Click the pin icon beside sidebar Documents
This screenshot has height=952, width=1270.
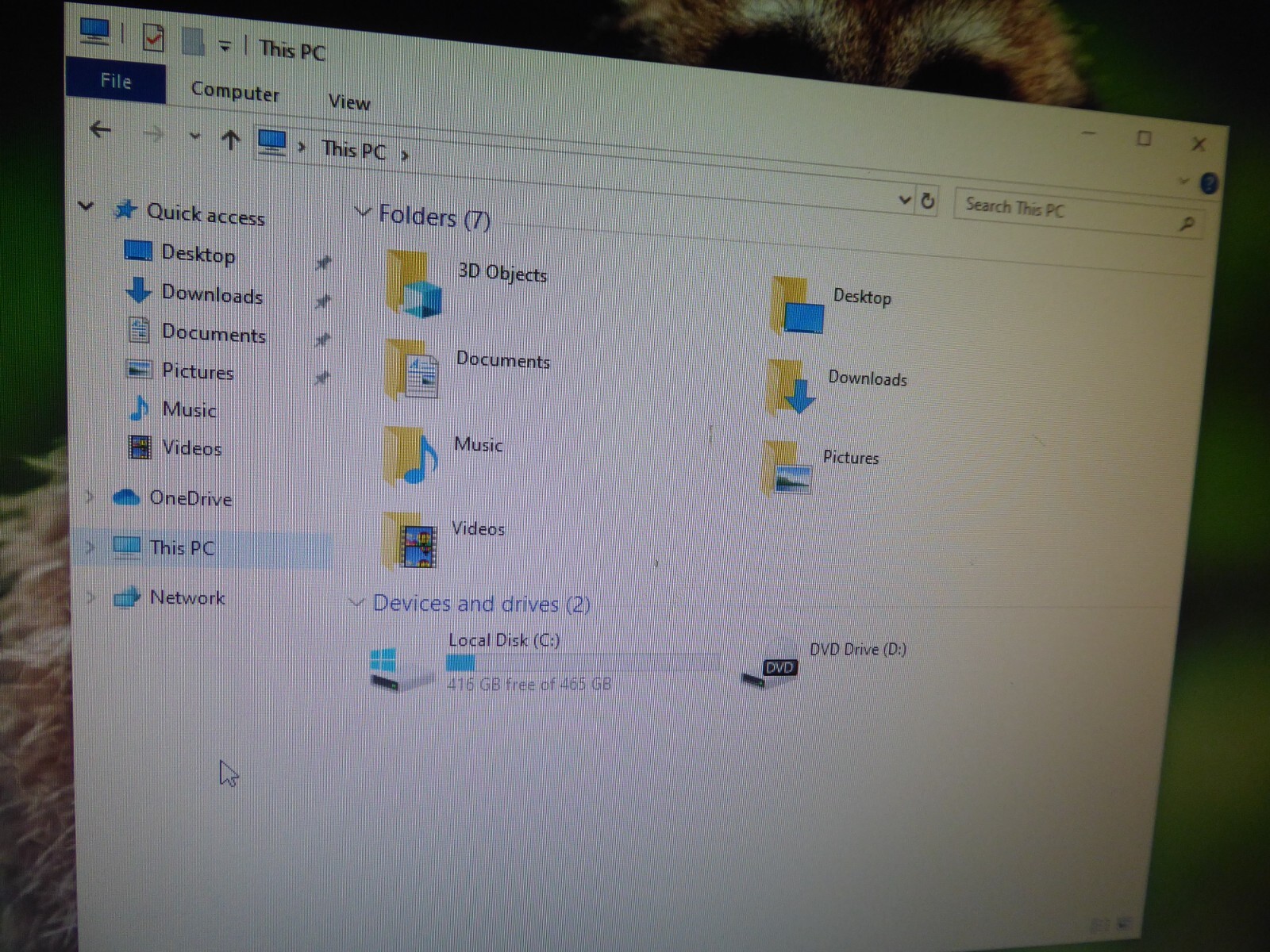(321, 340)
